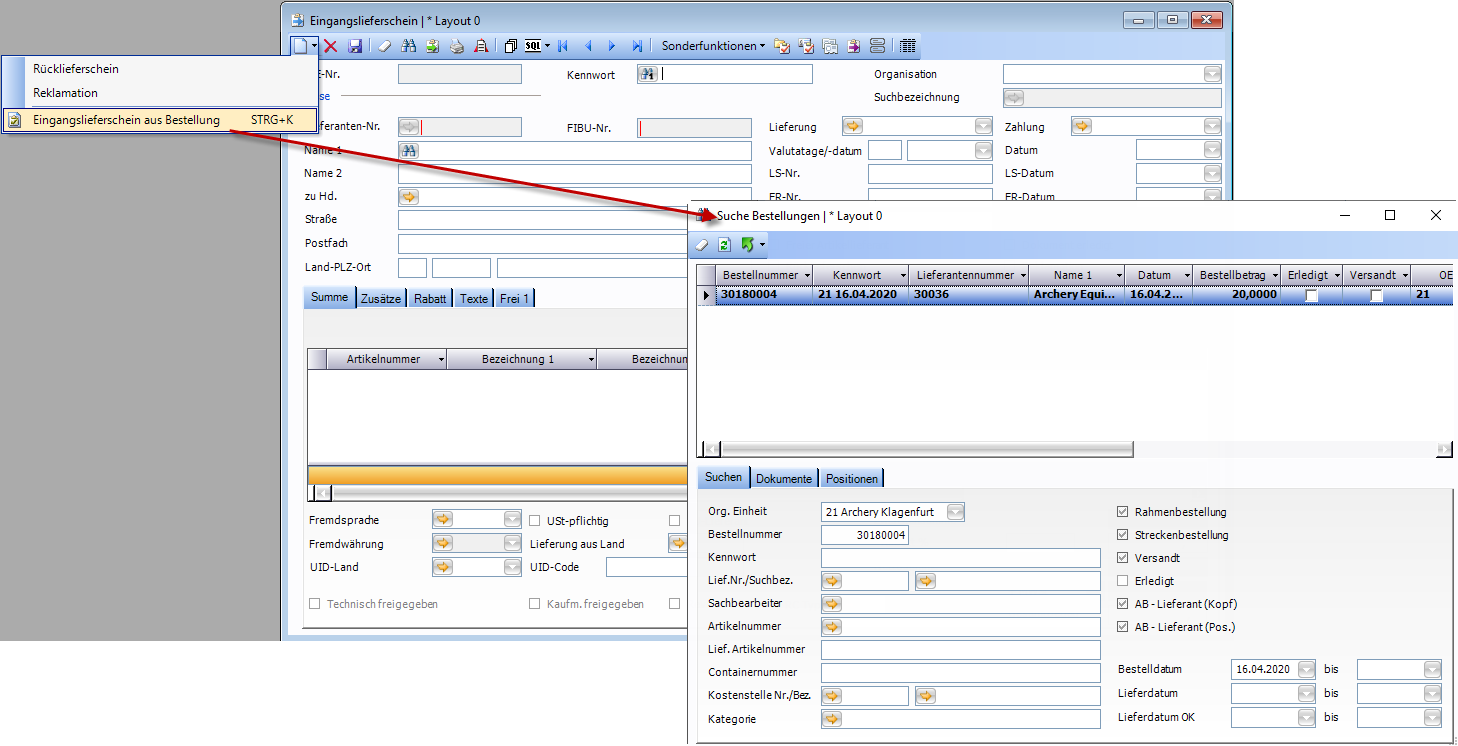Expand the Org. Einheit combo box
This screenshot has height=746, width=1458.
point(955,512)
